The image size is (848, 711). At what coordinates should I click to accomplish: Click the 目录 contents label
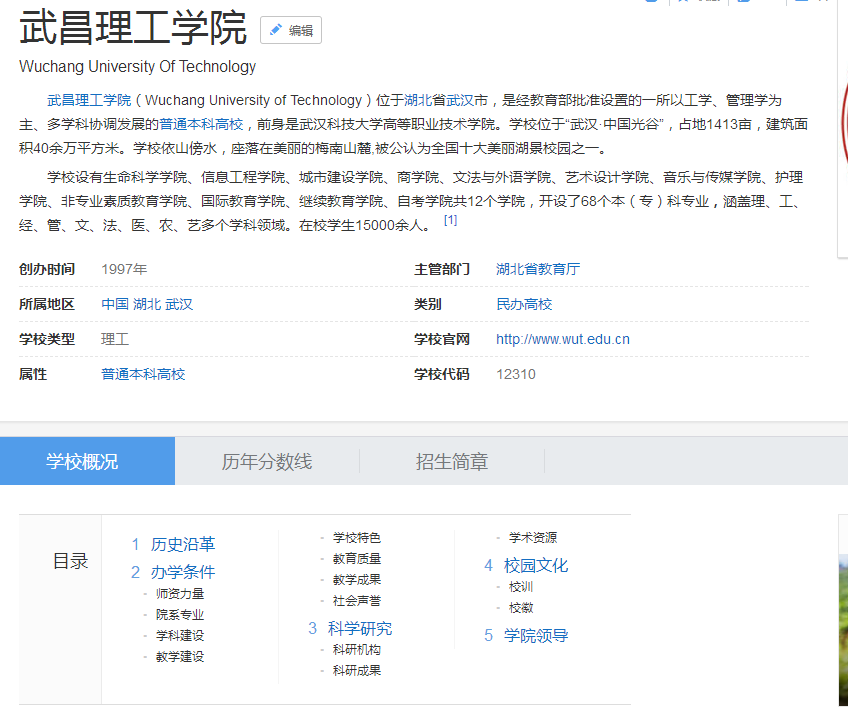pyautogui.click(x=70, y=561)
